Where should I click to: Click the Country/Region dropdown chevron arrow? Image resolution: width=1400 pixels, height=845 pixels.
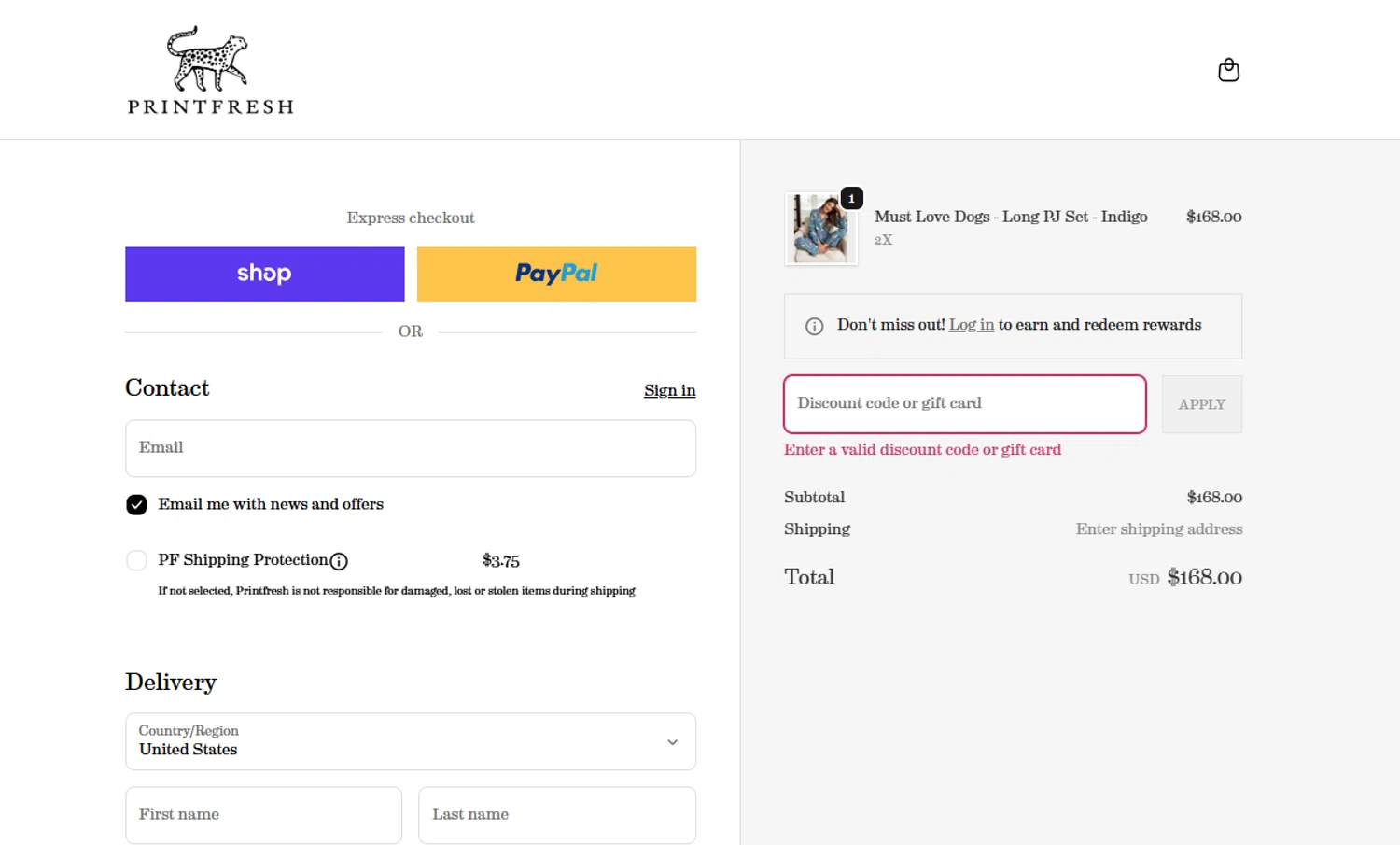coord(672,742)
